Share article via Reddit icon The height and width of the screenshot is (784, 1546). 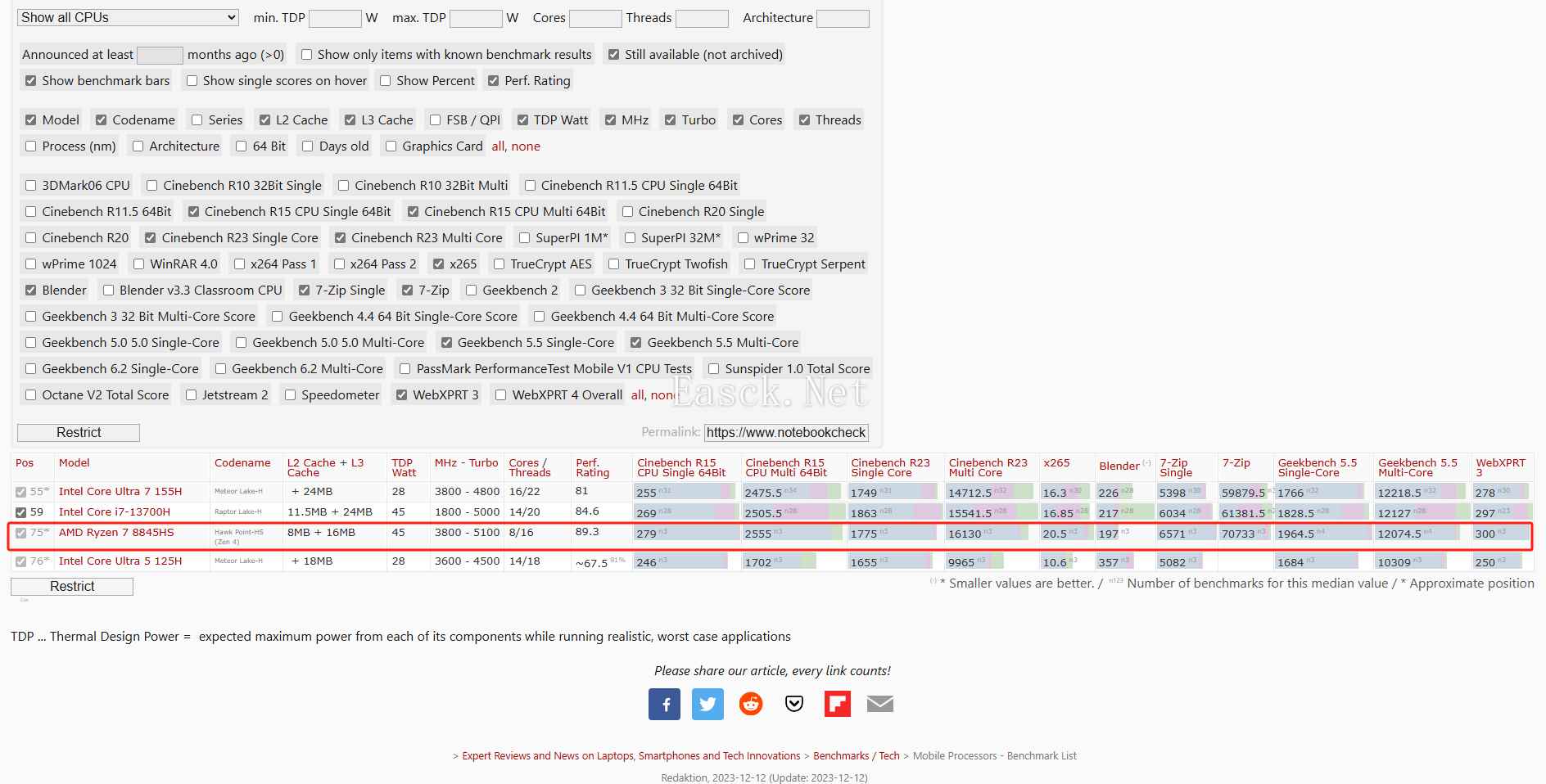pyautogui.click(x=751, y=704)
